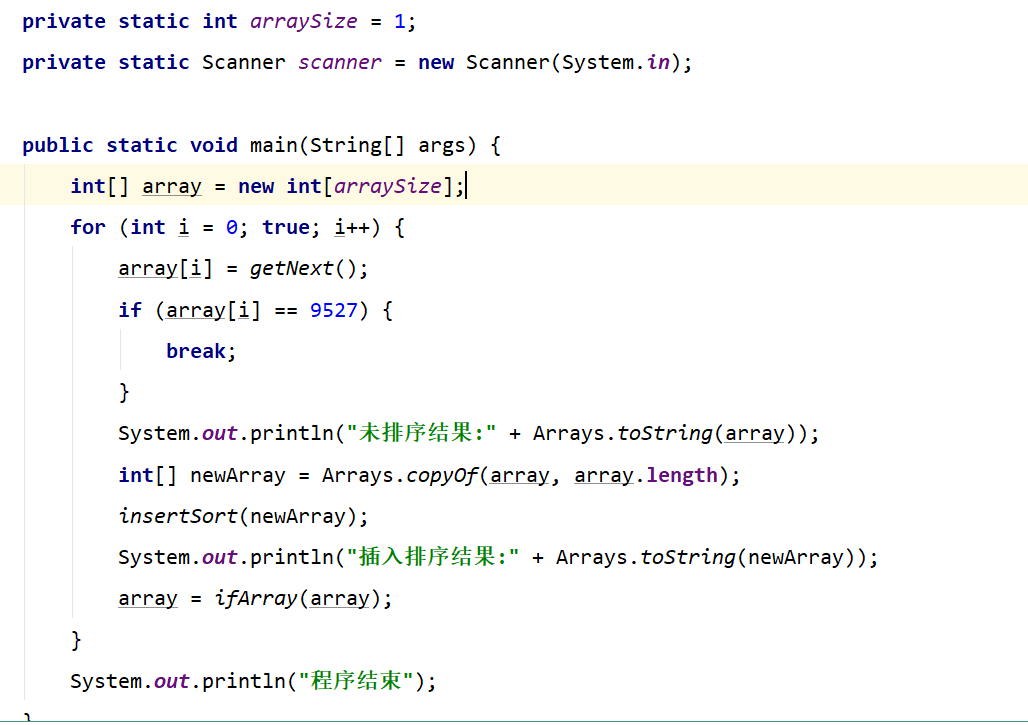Click 'toString(newArray)' in the println
The height and width of the screenshot is (725, 1028).
(747, 557)
